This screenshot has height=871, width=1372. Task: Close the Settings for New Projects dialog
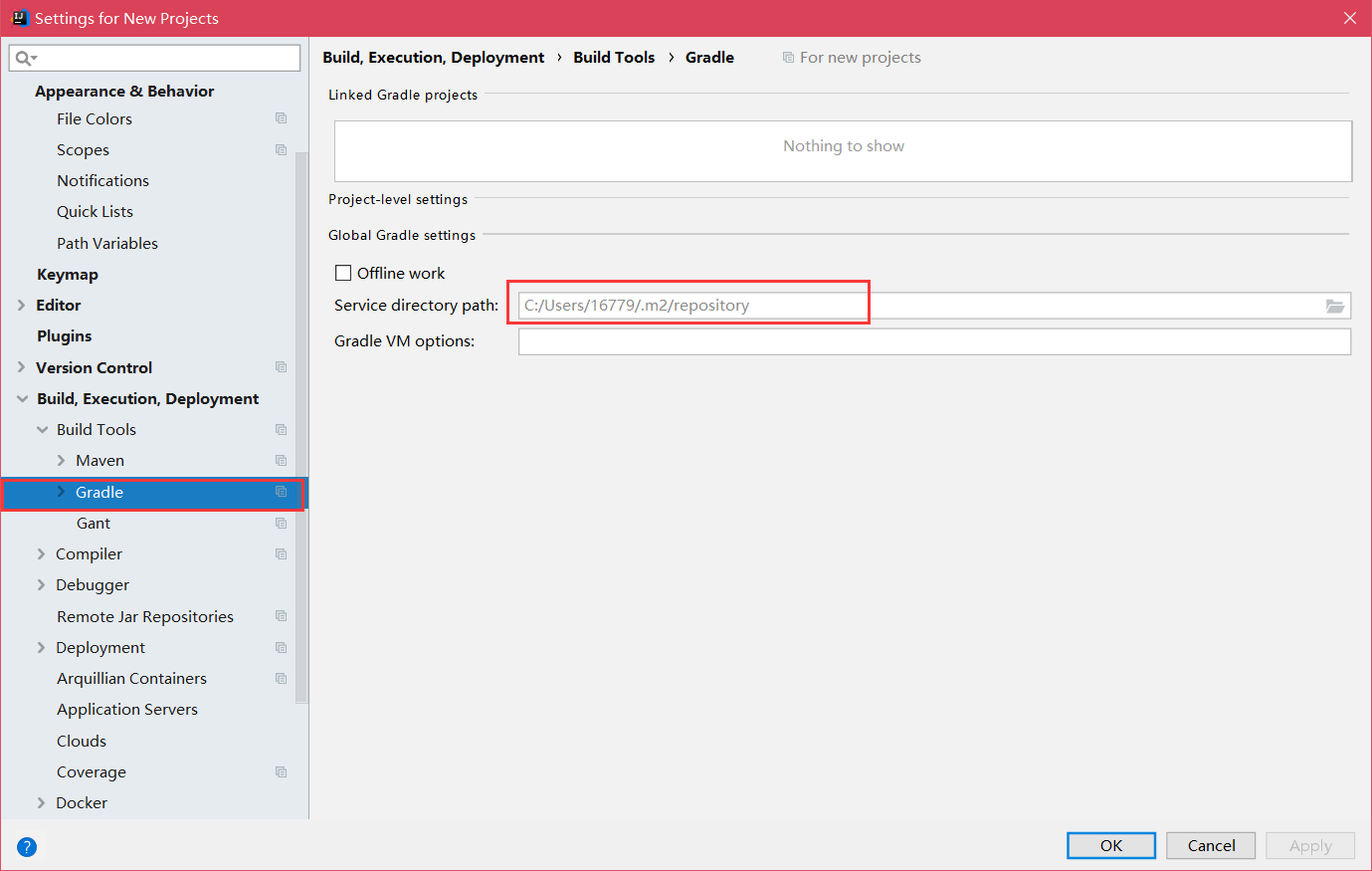coord(1350,18)
